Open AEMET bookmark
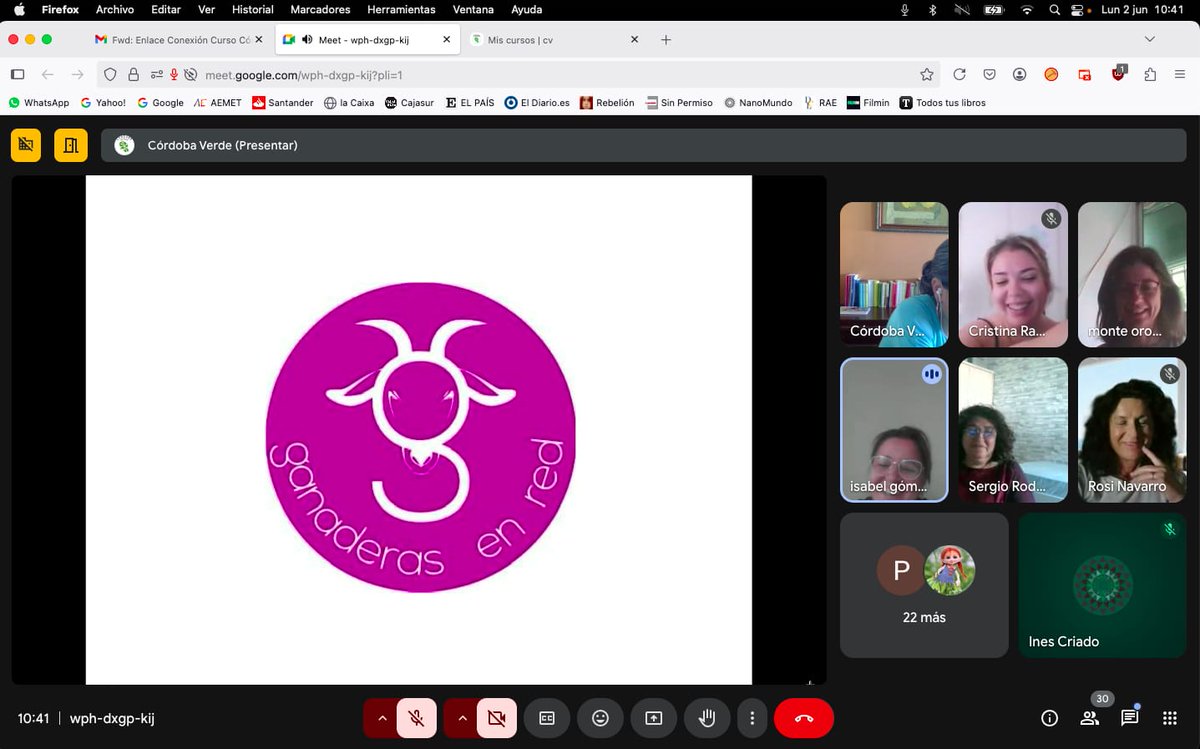 coord(218,102)
